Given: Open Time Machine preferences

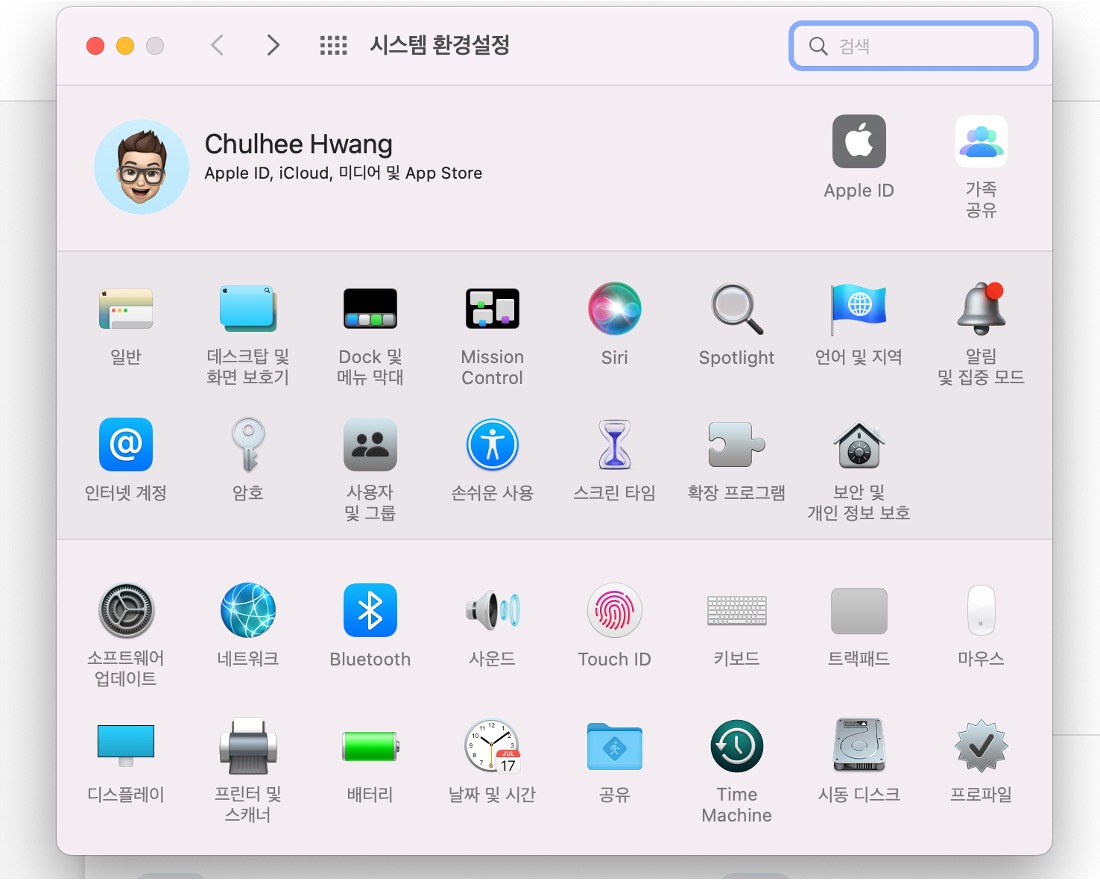Looking at the screenshot, I should pyautogui.click(x=736, y=746).
